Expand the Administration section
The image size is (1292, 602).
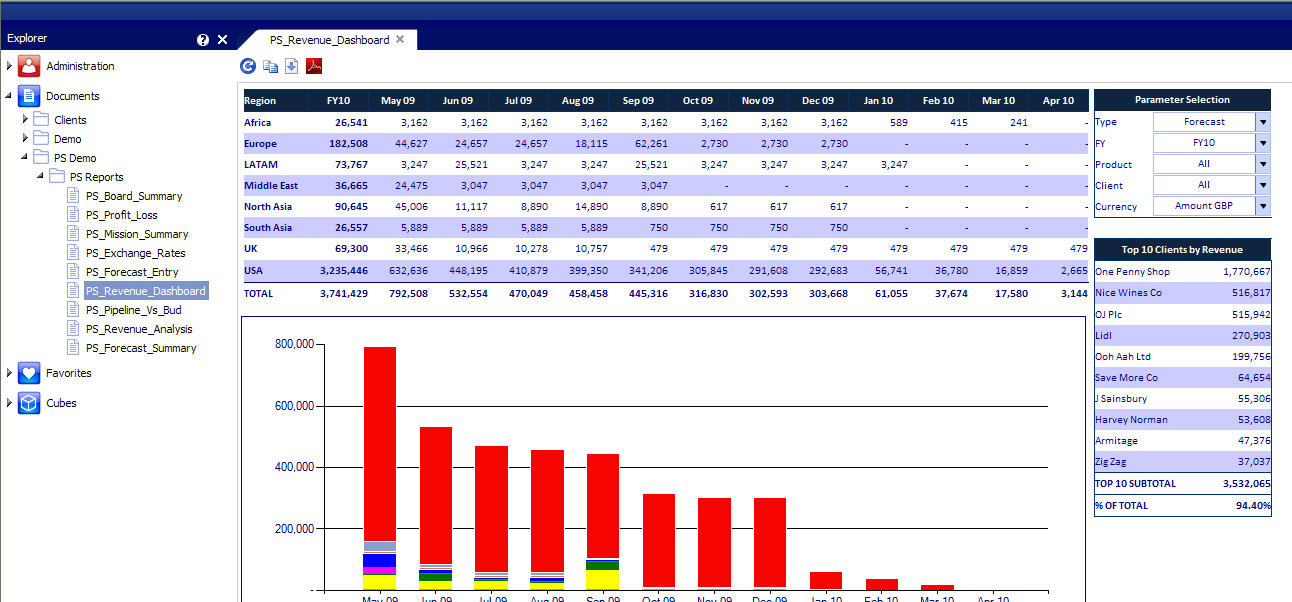pos(9,66)
